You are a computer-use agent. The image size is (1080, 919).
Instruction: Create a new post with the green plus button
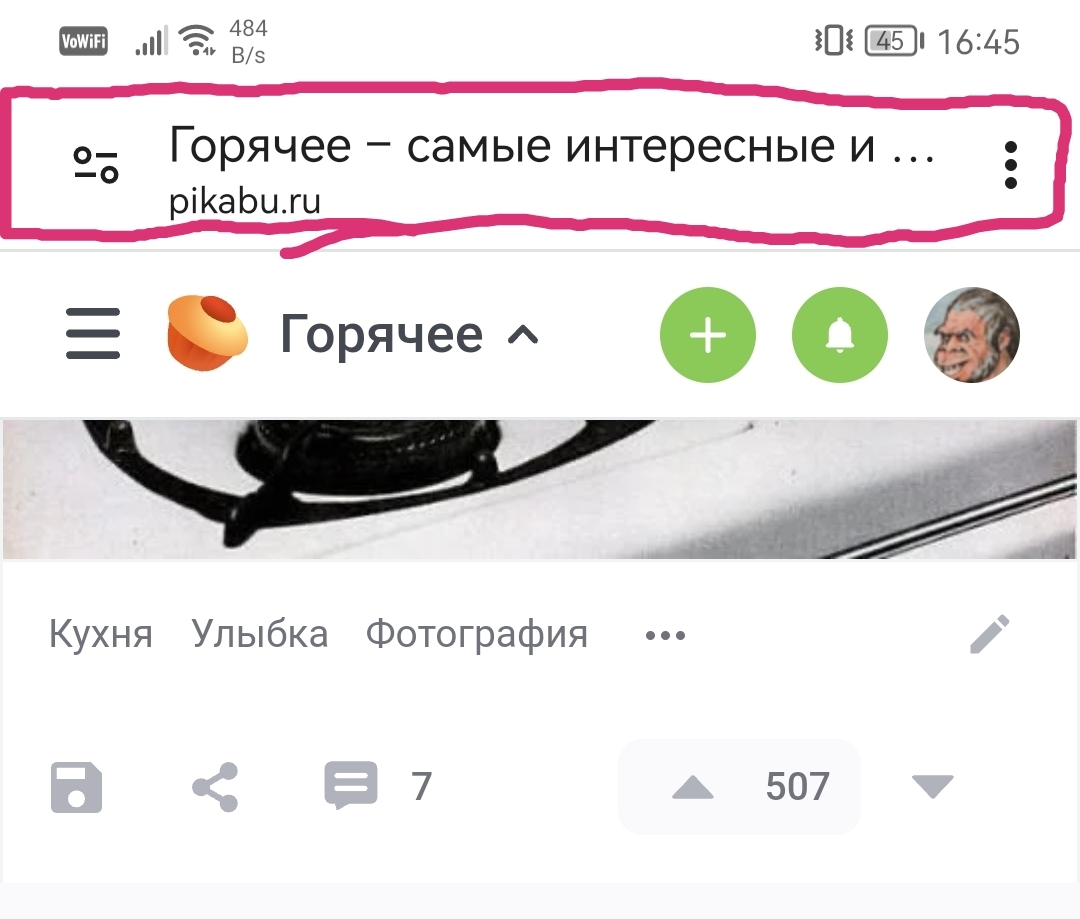pyautogui.click(x=707, y=335)
